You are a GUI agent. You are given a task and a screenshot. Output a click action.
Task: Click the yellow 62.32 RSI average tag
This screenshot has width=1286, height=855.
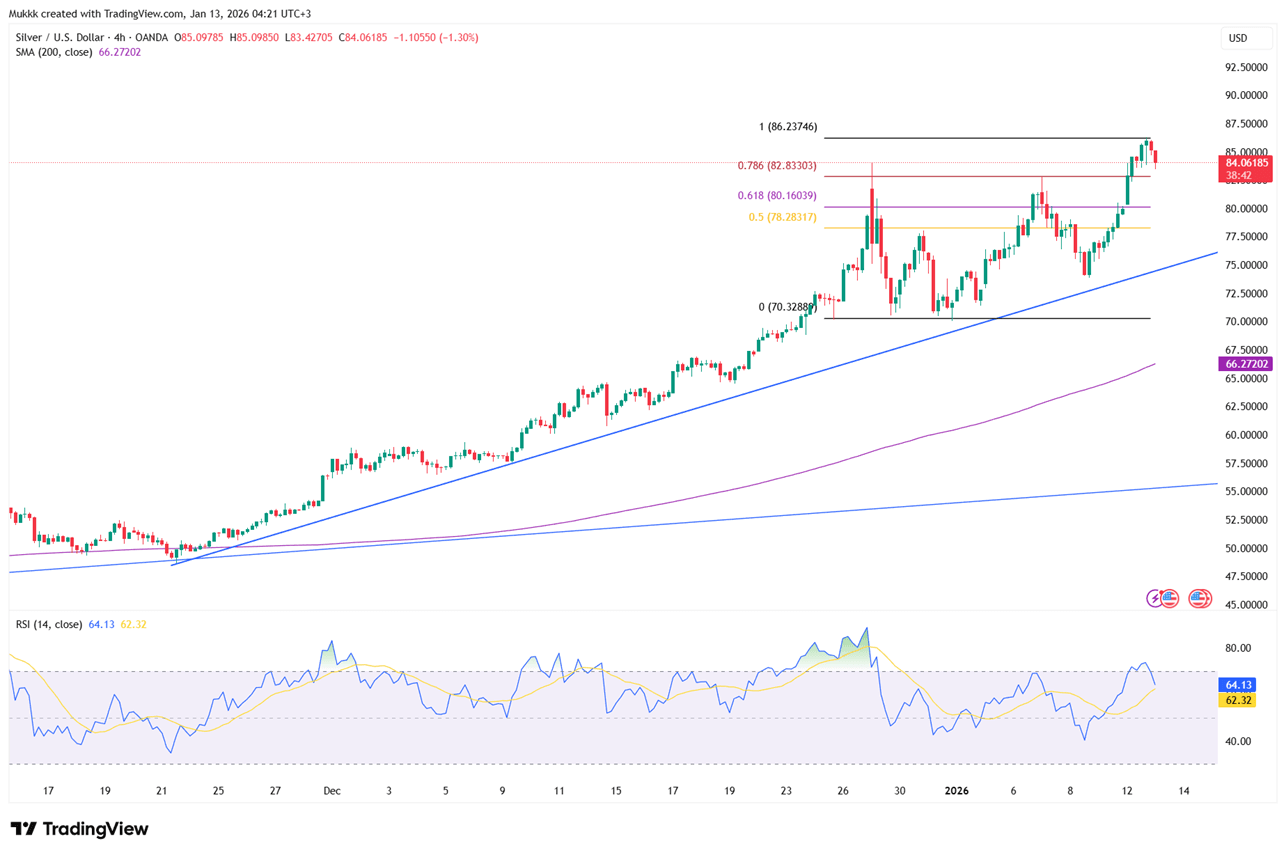pos(1236,701)
